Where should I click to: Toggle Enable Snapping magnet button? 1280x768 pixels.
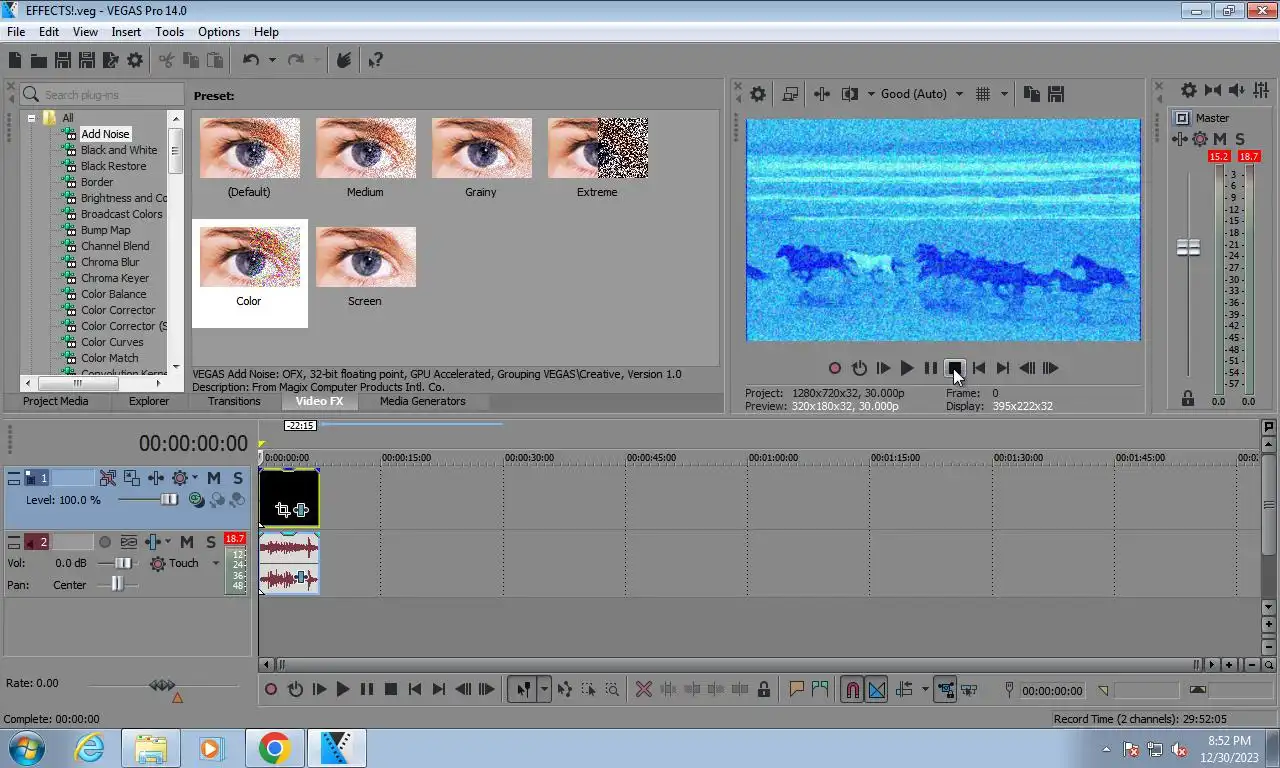pos(852,689)
